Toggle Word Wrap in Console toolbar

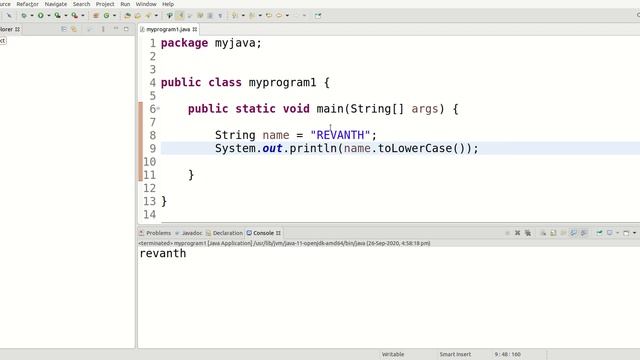point(563,233)
